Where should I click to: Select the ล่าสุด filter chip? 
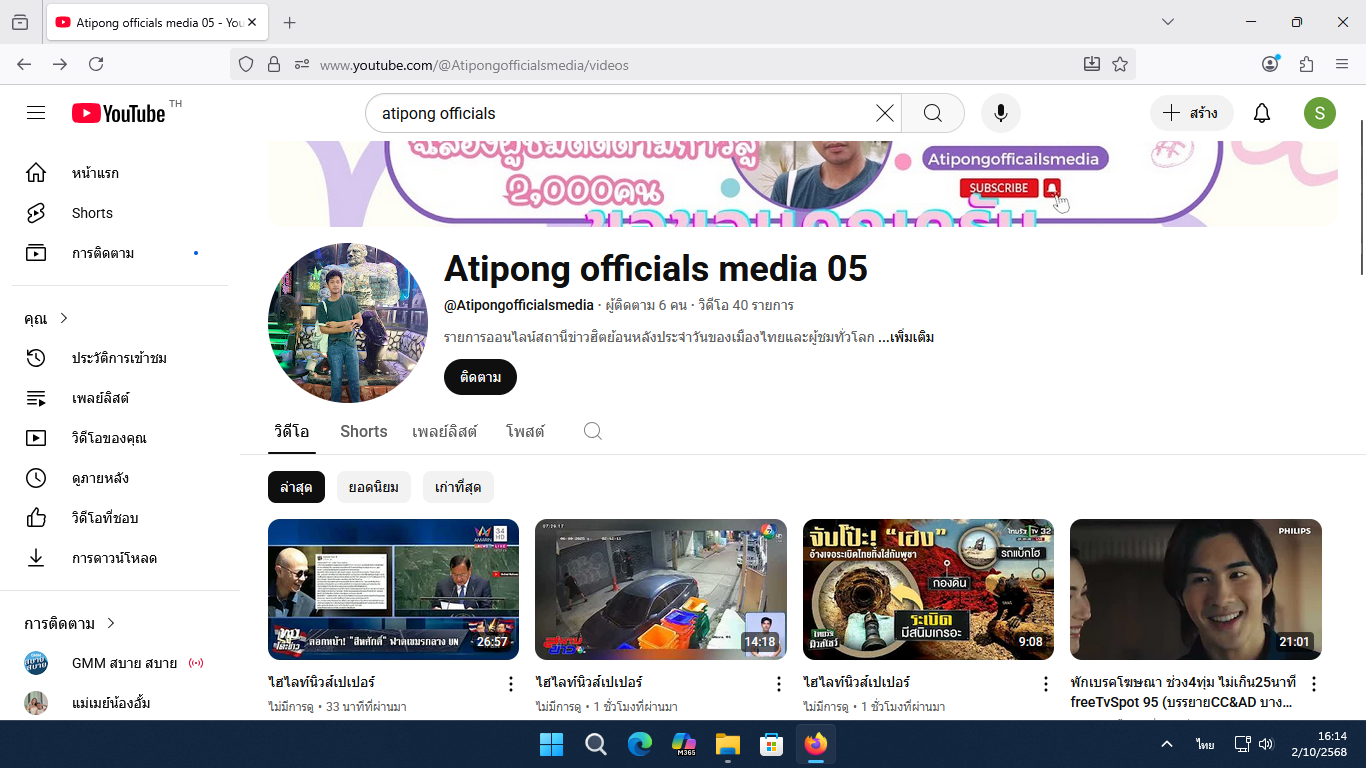pos(296,487)
